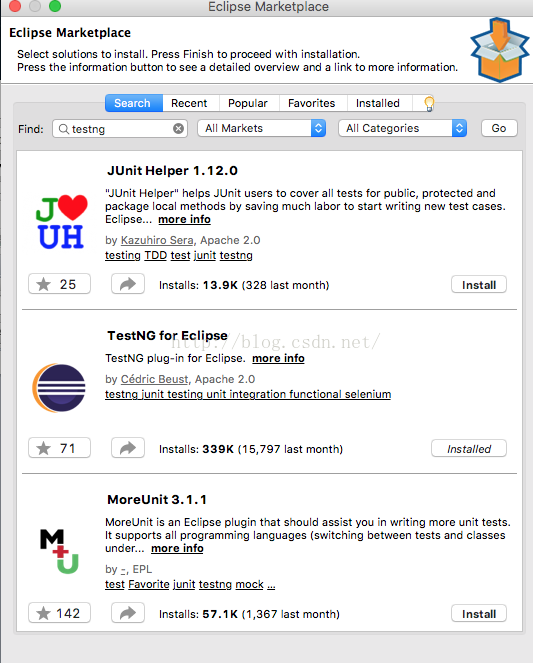This screenshot has width=533, height=663.
Task: Share TestNG for Eclipse with the arrow icon
Action: pos(128,448)
